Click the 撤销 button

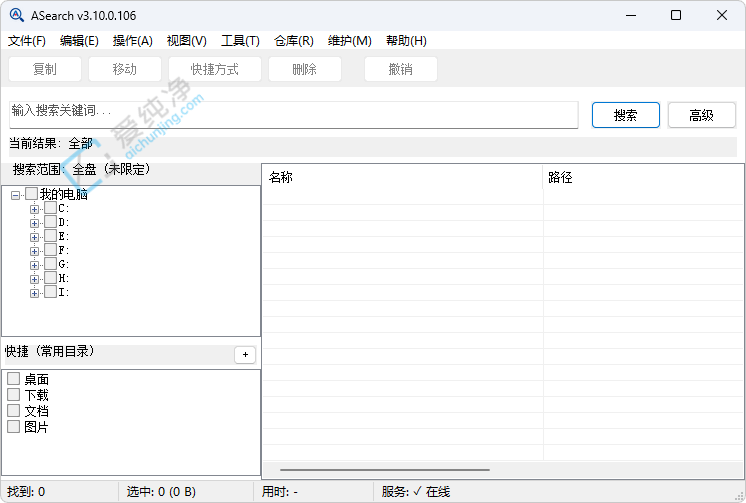tap(401, 69)
